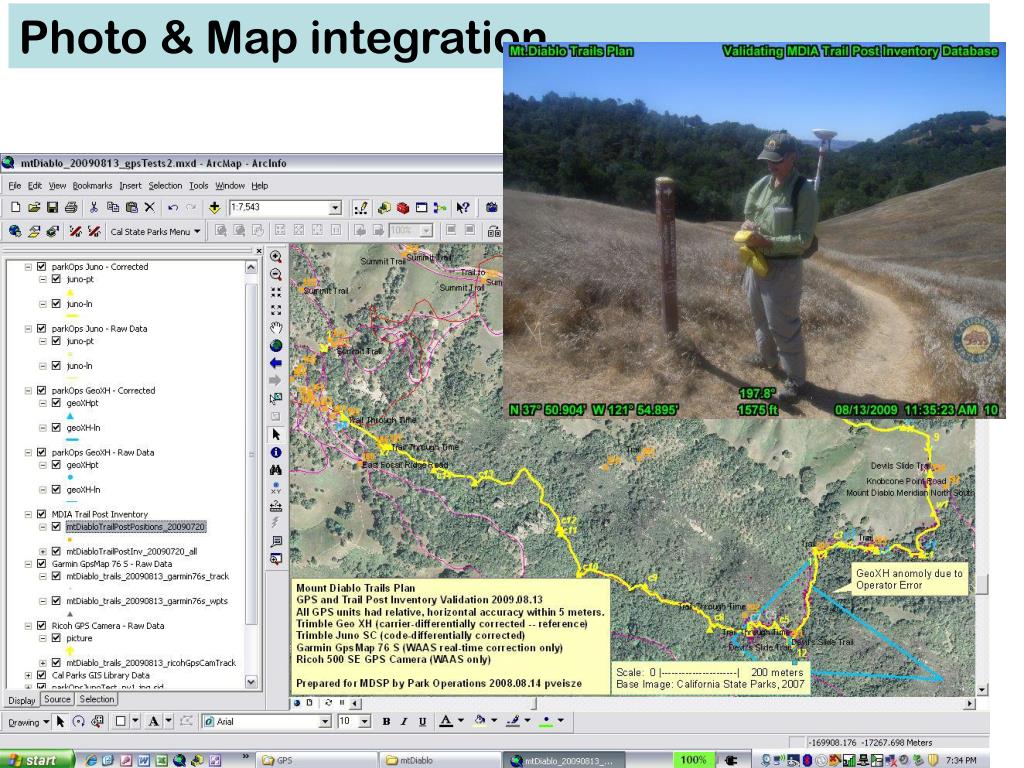Collapse the parkOps Juno - Corrected group
1024x768 pixels.
point(28,266)
